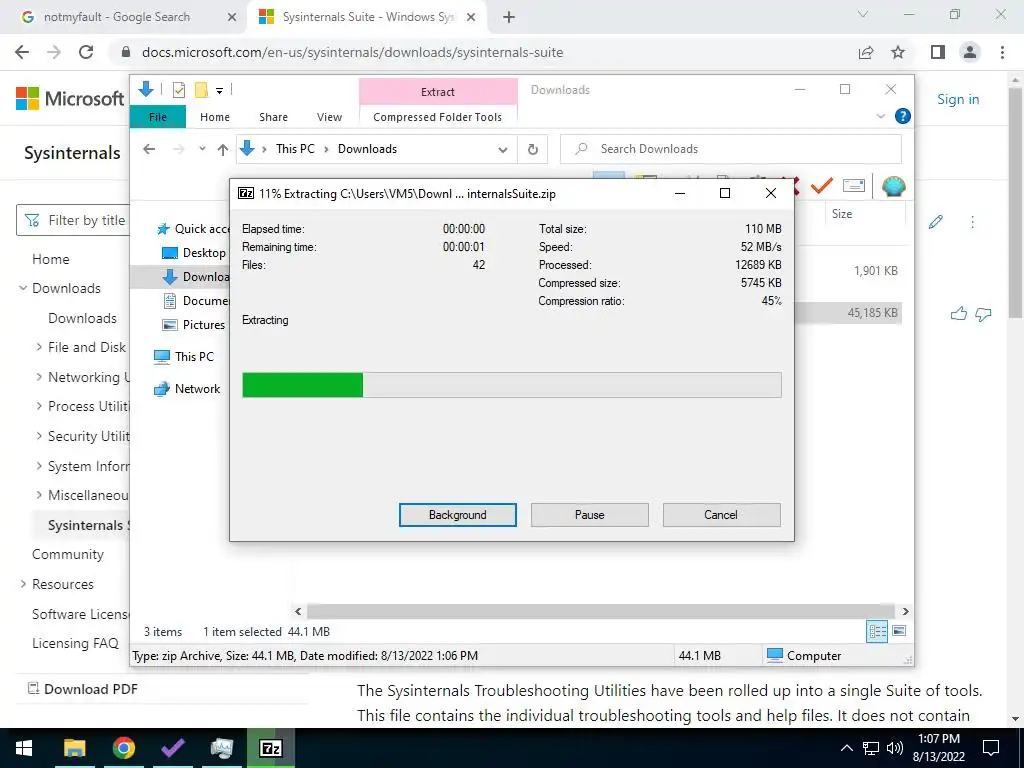
Task: Click Downloads in the address breadcrumb
Action: [x=367, y=148]
